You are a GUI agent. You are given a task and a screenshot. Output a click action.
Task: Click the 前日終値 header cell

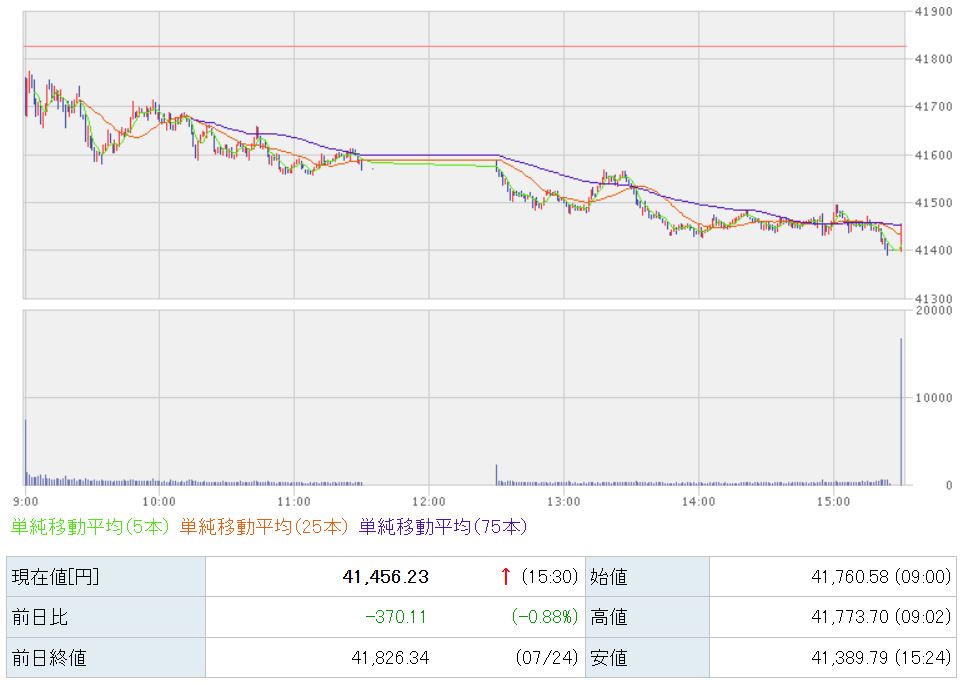tap(106, 658)
